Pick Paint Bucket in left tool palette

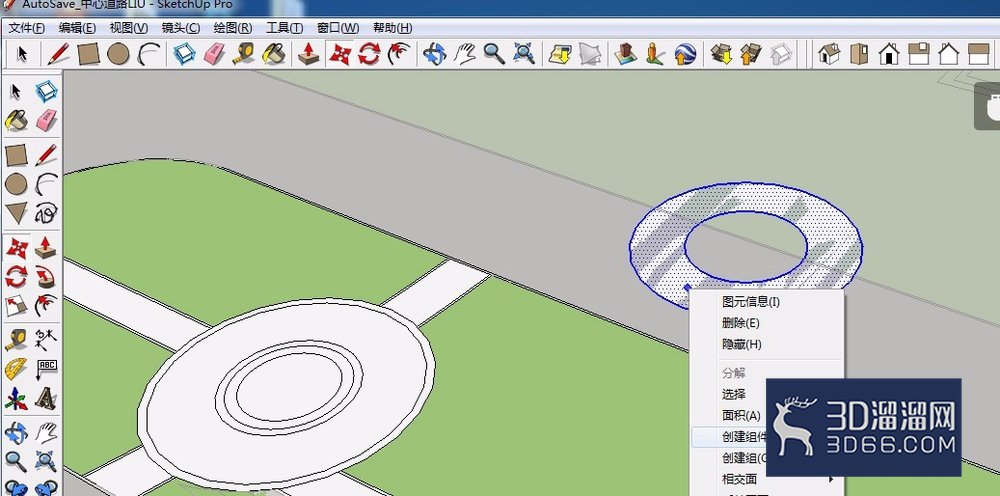coord(16,120)
